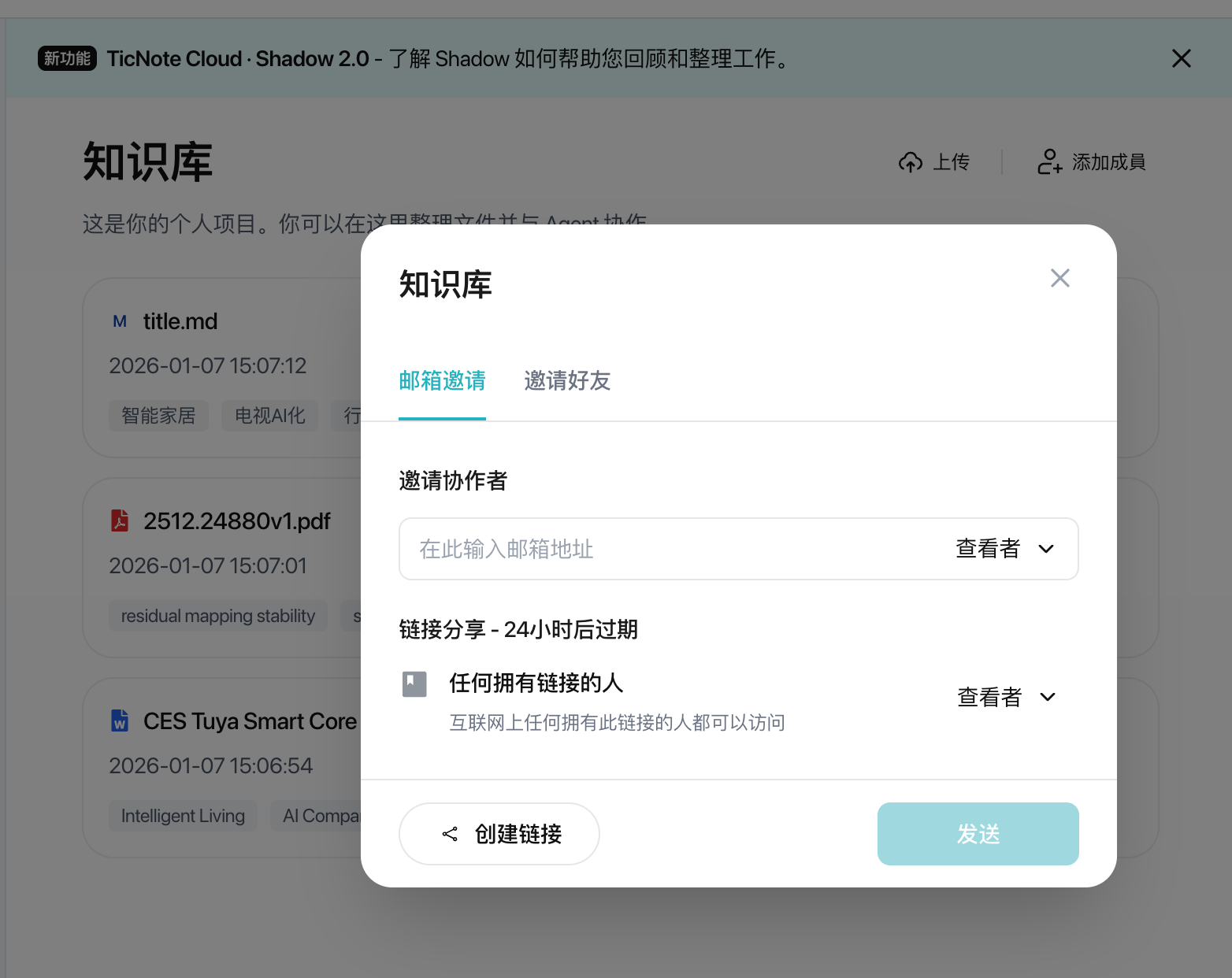Switch to the 邀请好友 tab
The image size is (1232, 978).
566,381
